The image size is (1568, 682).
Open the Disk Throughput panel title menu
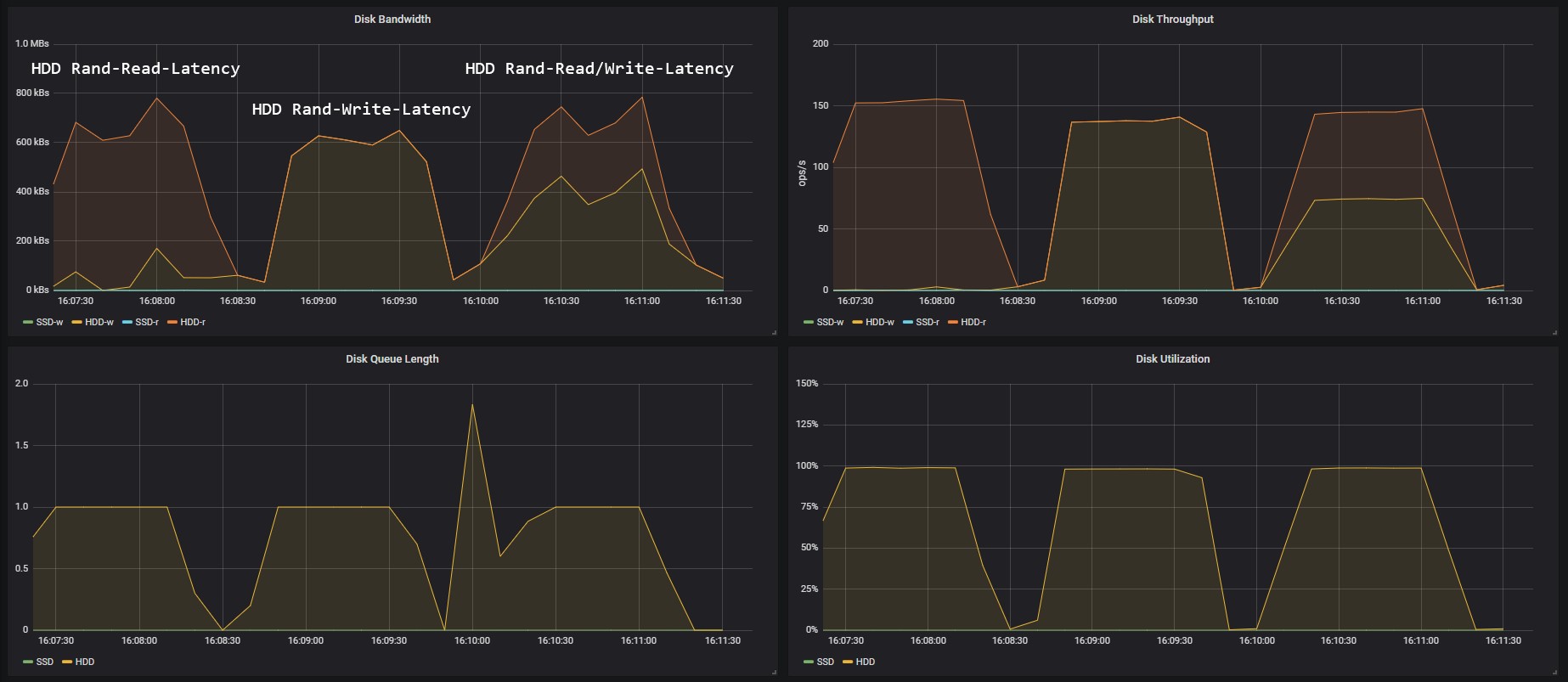pyautogui.click(x=1172, y=20)
